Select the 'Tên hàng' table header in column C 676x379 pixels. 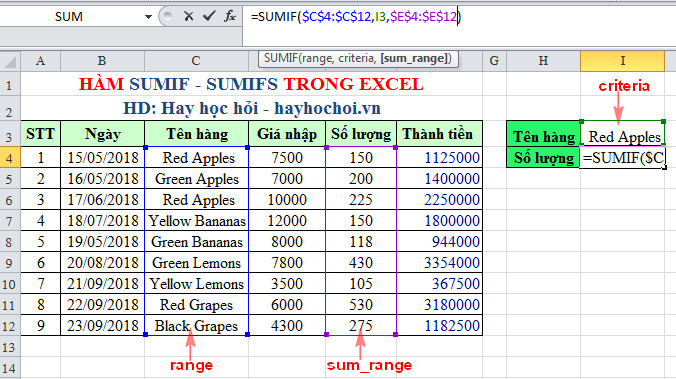(197, 134)
